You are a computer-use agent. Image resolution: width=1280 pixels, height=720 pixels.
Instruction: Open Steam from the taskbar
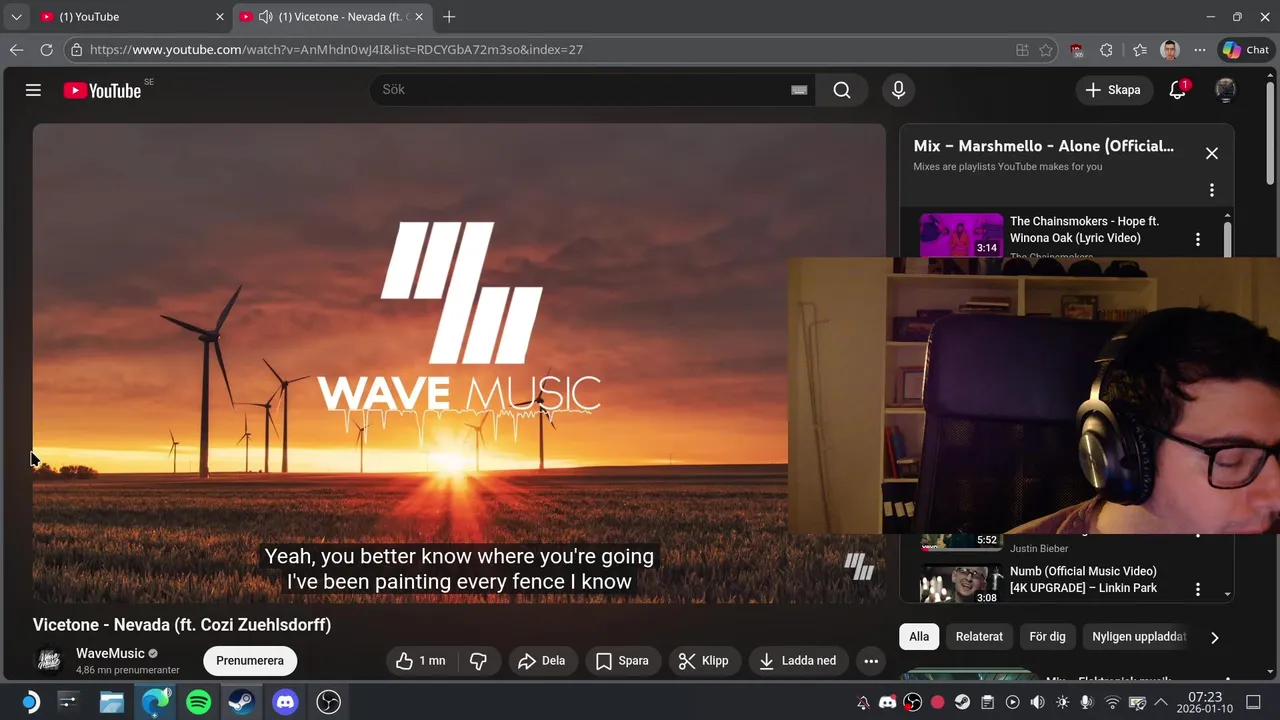242,703
